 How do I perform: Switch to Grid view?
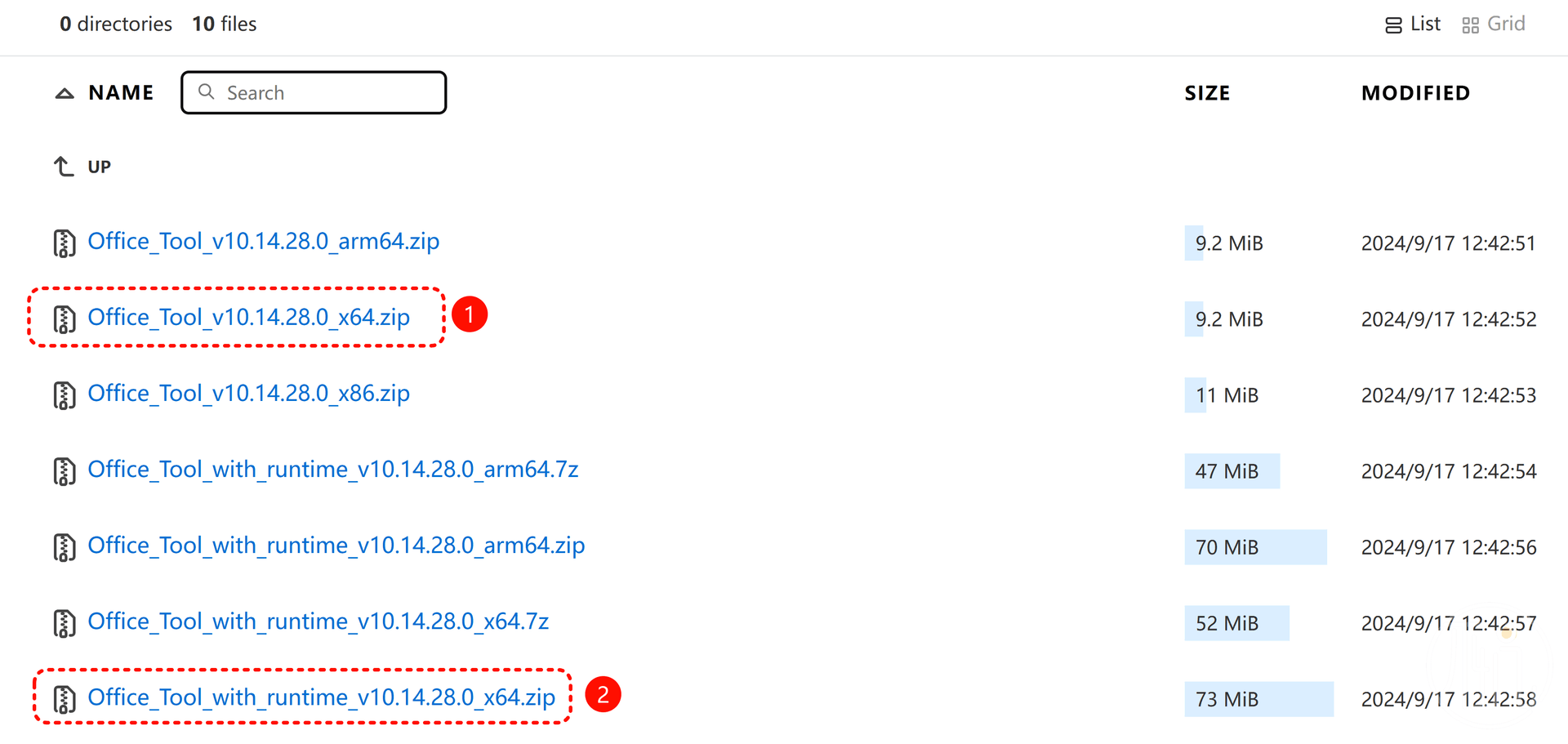pos(1494,25)
